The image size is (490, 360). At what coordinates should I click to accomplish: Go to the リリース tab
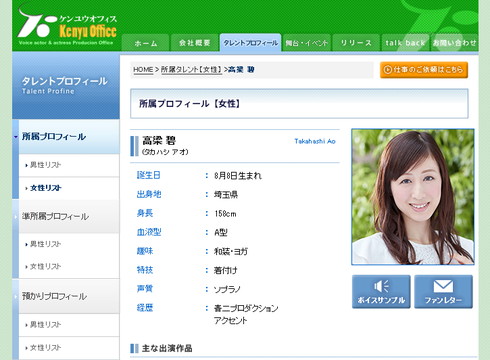(356, 43)
